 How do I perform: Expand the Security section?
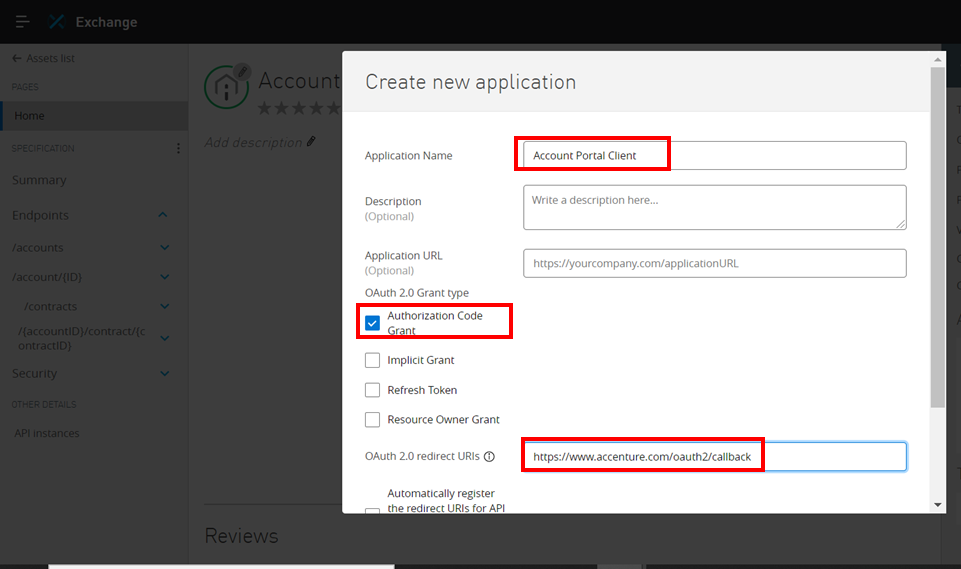[x=165, y=374]
